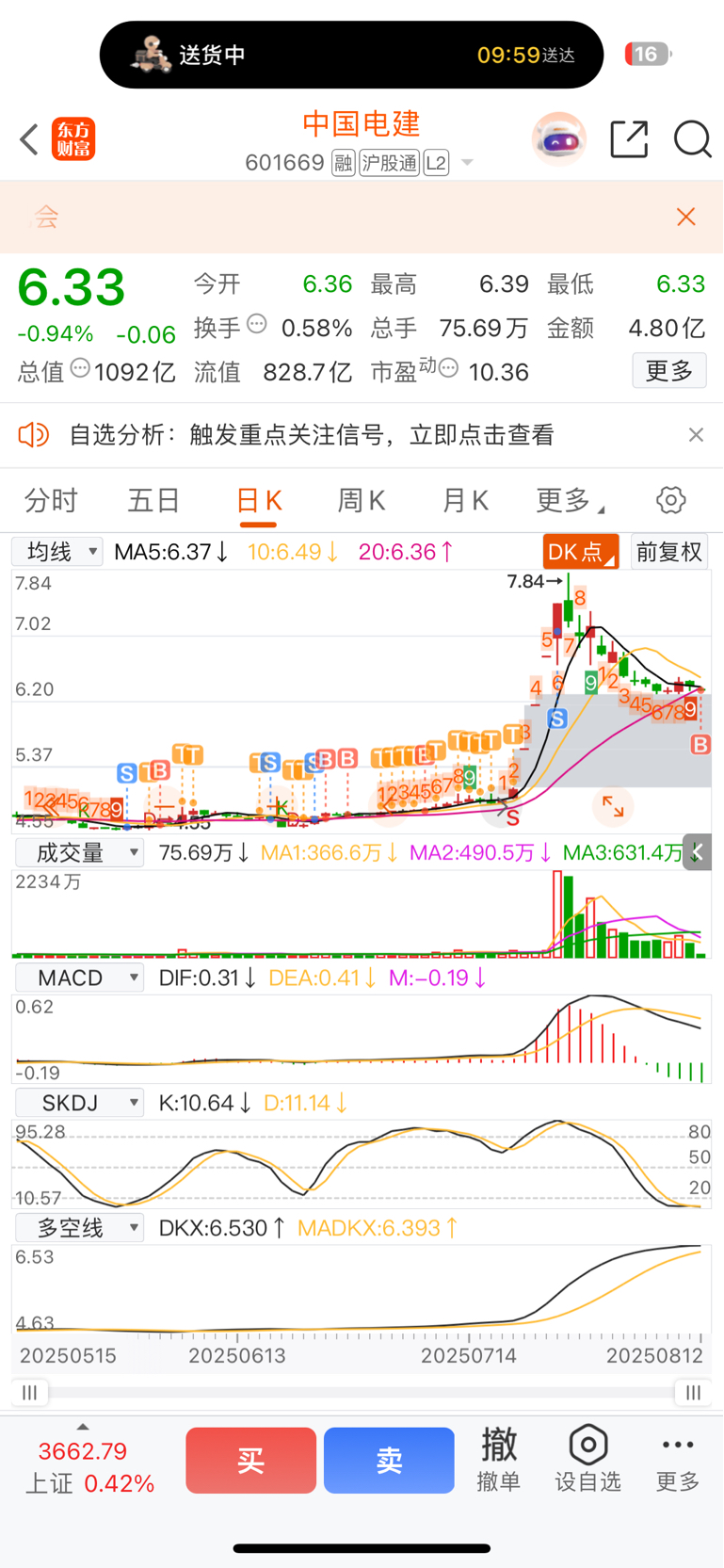This screenshot has width=724, height=1568.
Task: Grab right handle of chart range slider
Action: [693, 1393]
